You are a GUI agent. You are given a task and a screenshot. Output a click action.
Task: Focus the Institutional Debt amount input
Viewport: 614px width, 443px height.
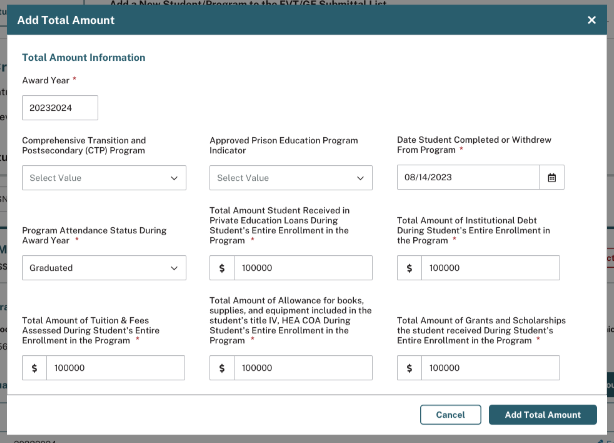click(490, 268)
